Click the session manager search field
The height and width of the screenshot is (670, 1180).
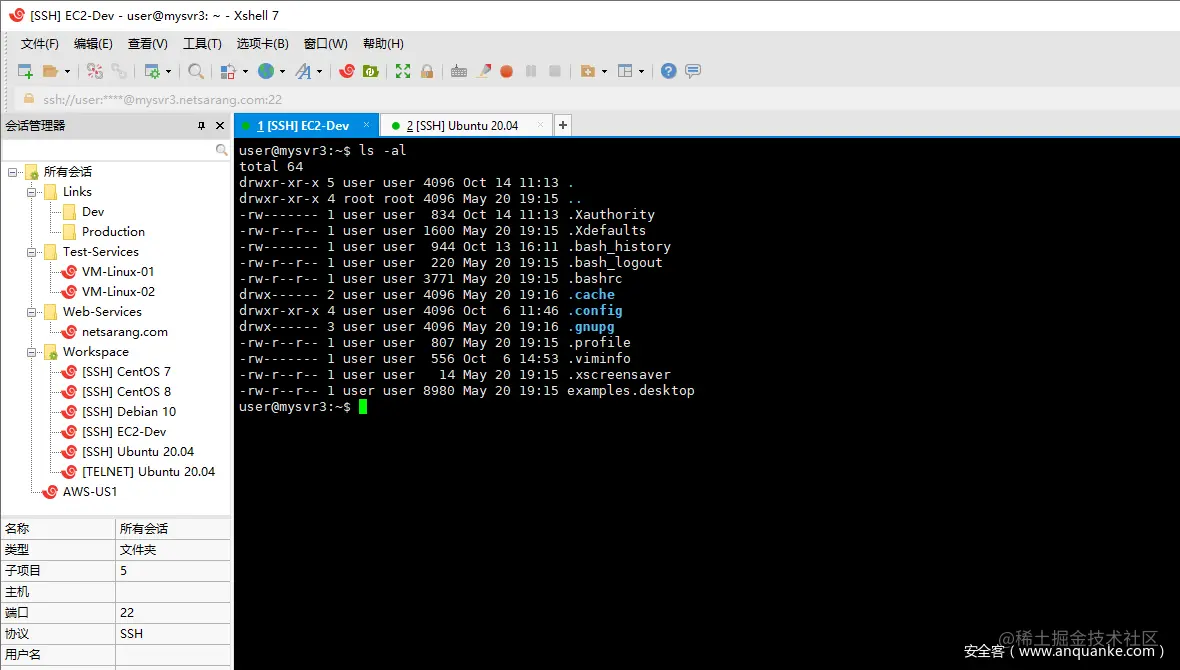pyautogui.click(x=115, y=150)
